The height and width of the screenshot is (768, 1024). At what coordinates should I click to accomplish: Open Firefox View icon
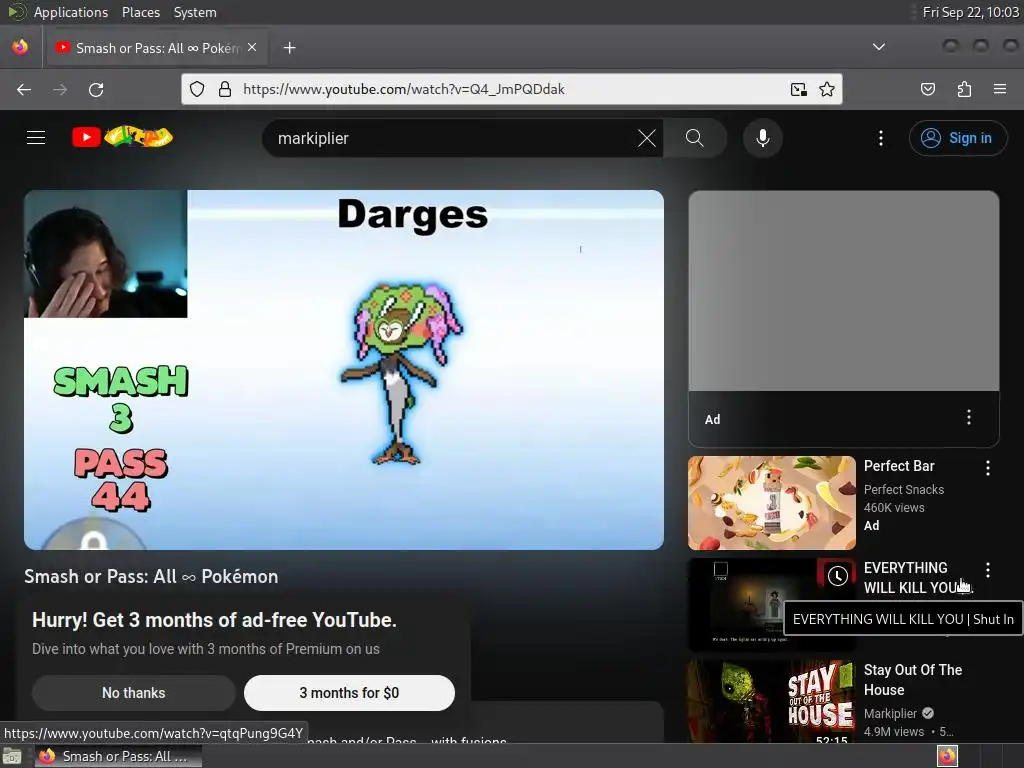point(20,47)
